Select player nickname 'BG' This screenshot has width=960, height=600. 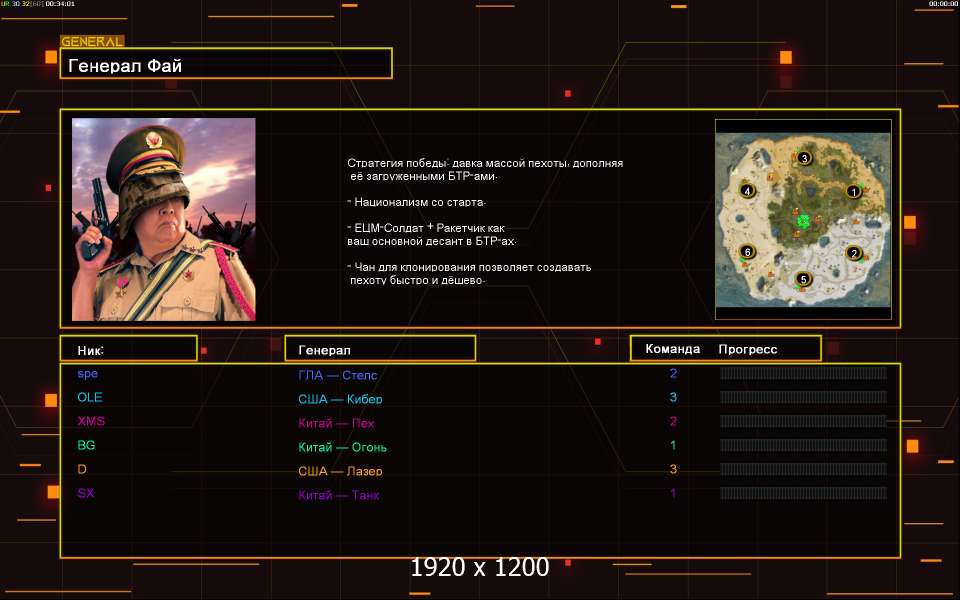(86, 445)
